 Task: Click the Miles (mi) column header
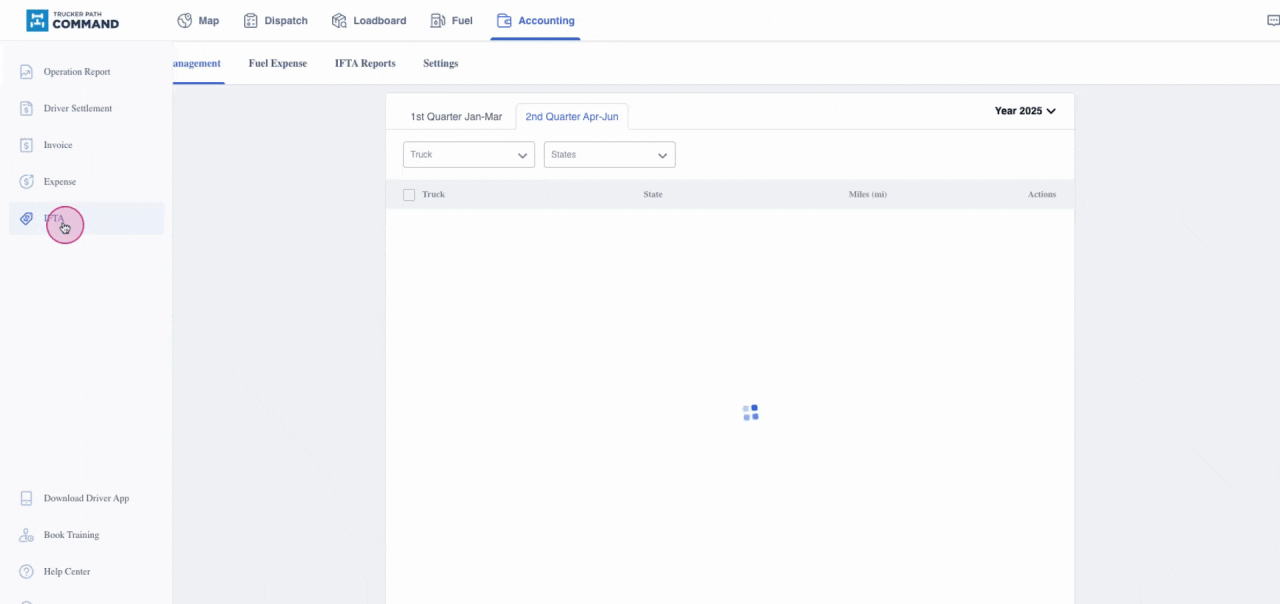(868, 194)
